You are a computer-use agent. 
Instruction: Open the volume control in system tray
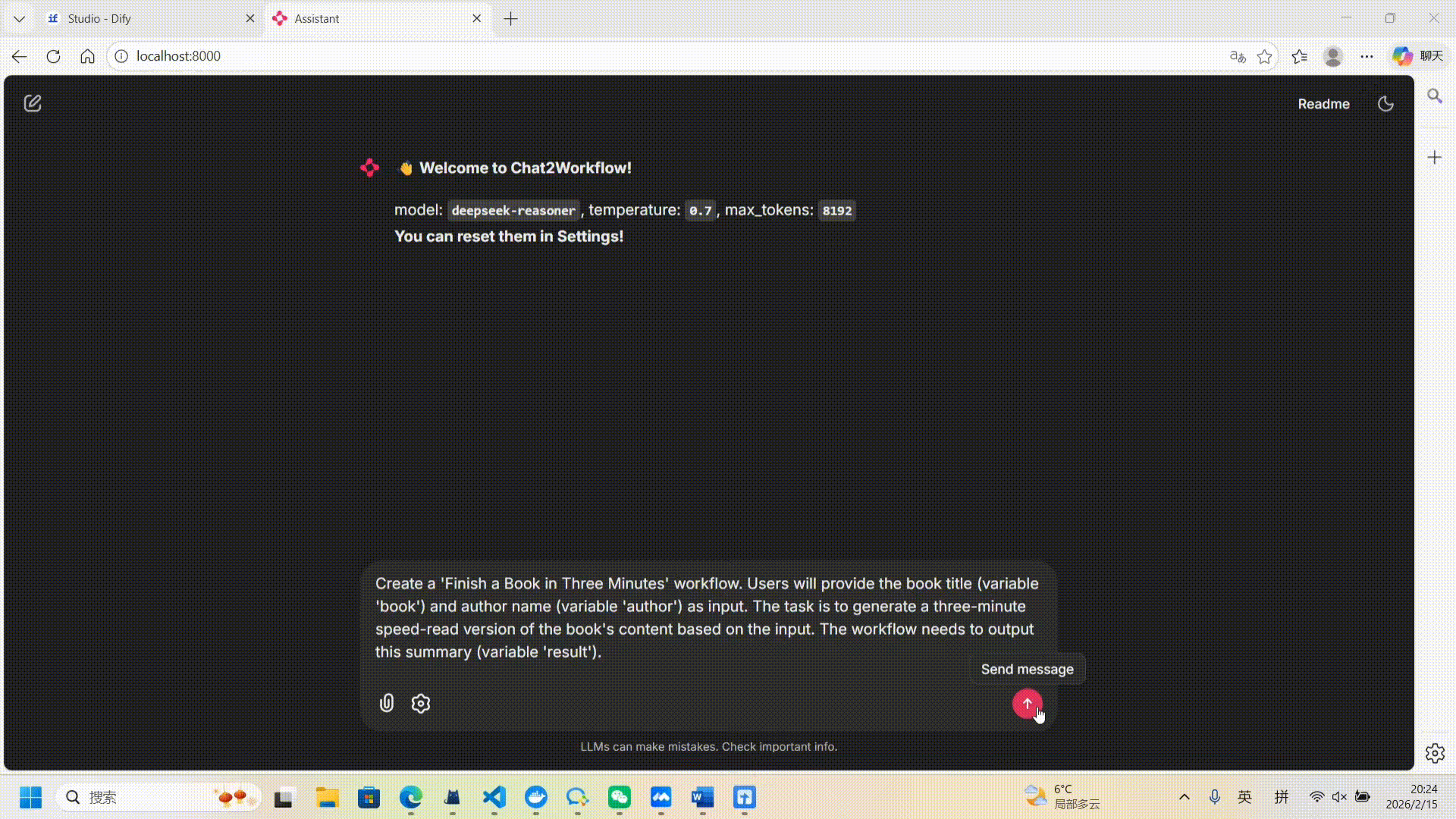tap(1340, 797)
